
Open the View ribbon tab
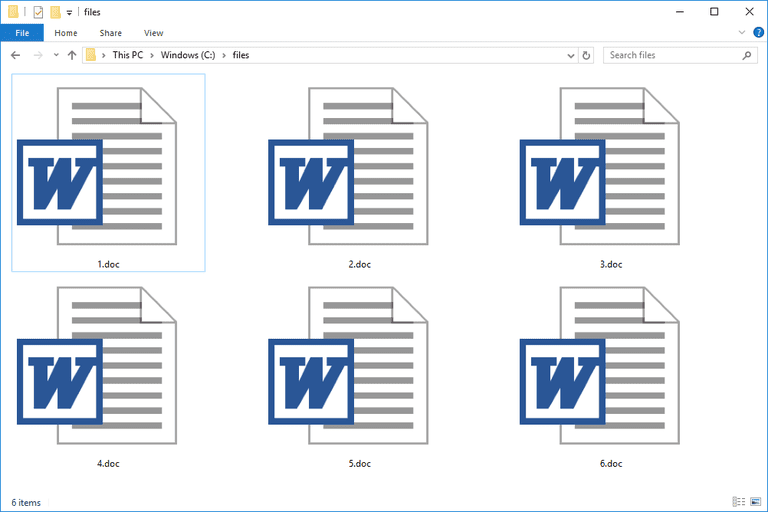tap(153, 33)
